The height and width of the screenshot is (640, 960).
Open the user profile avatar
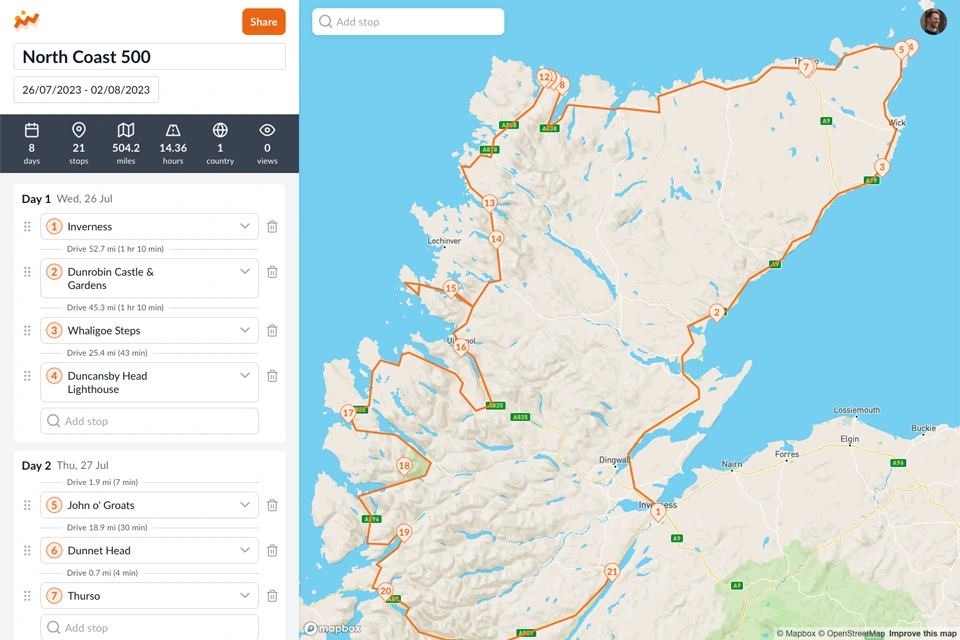click(933, 22)
